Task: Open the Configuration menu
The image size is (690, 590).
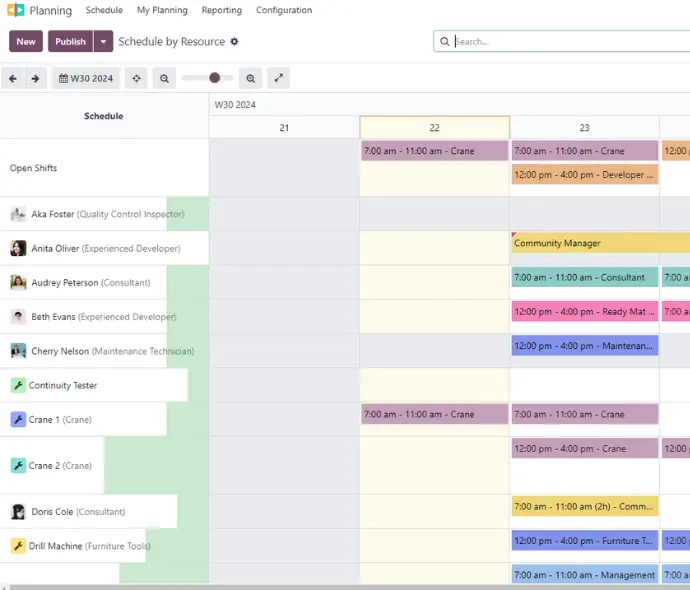Action: (284, 10)
